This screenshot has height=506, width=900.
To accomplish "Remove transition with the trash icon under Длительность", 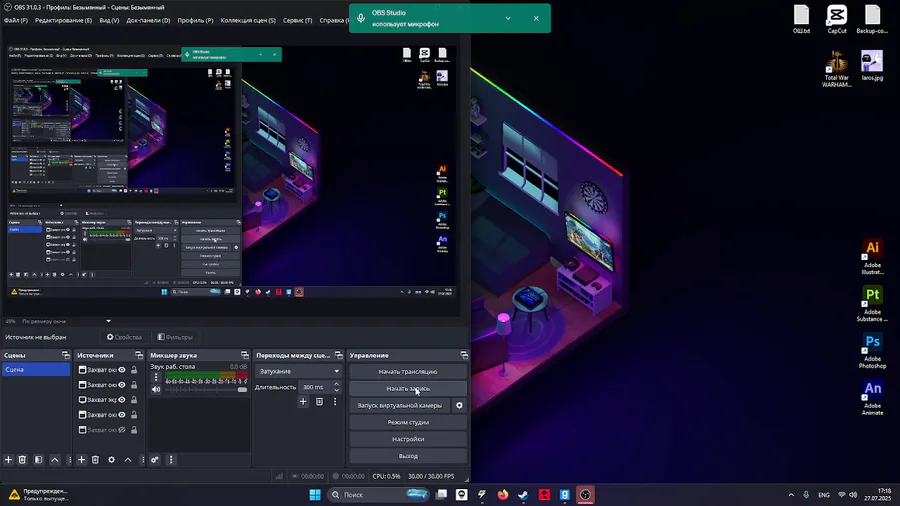I will pyautogui.click(x=320, y=402).
